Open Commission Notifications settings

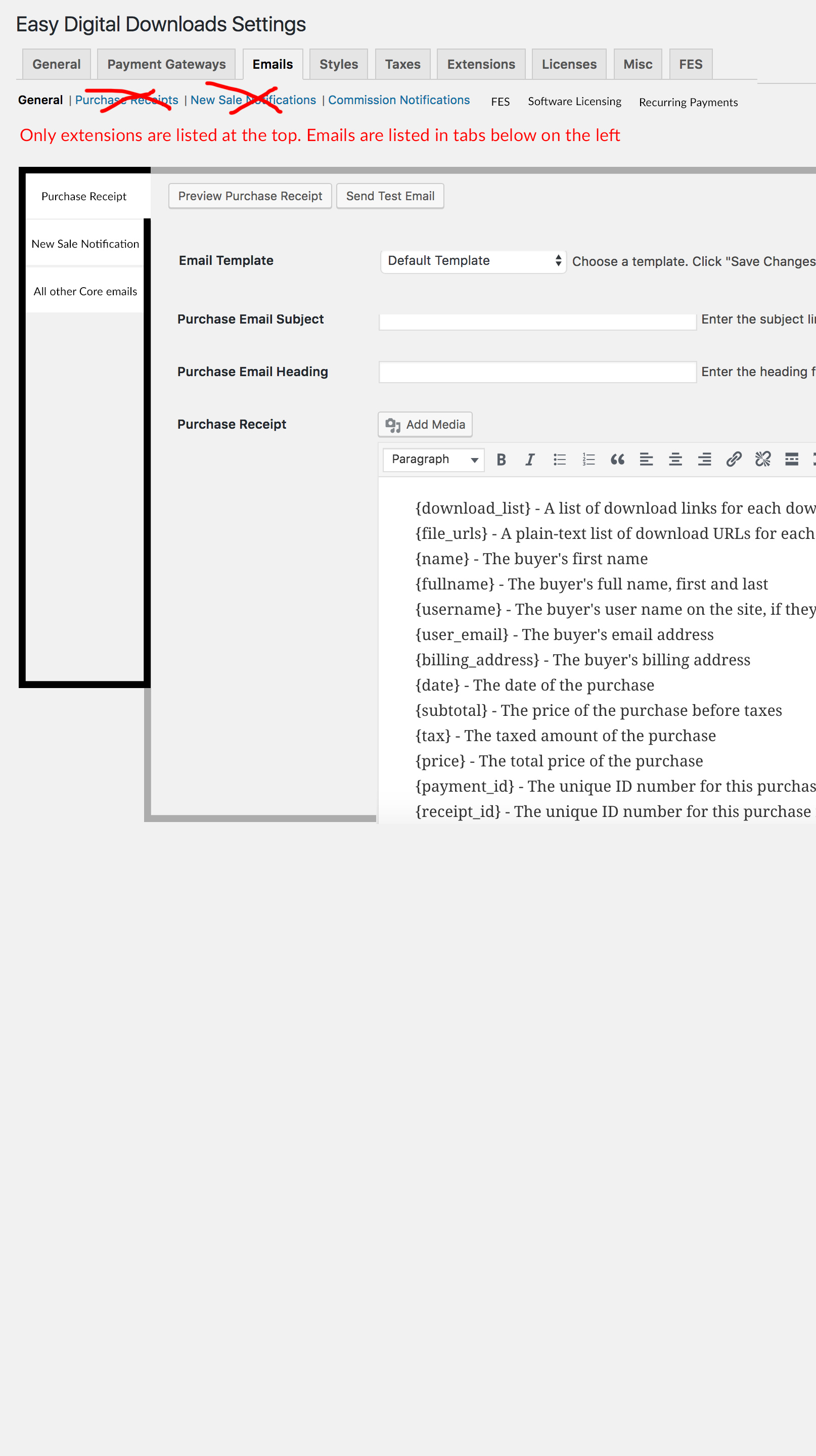click(x=398, y=100)
